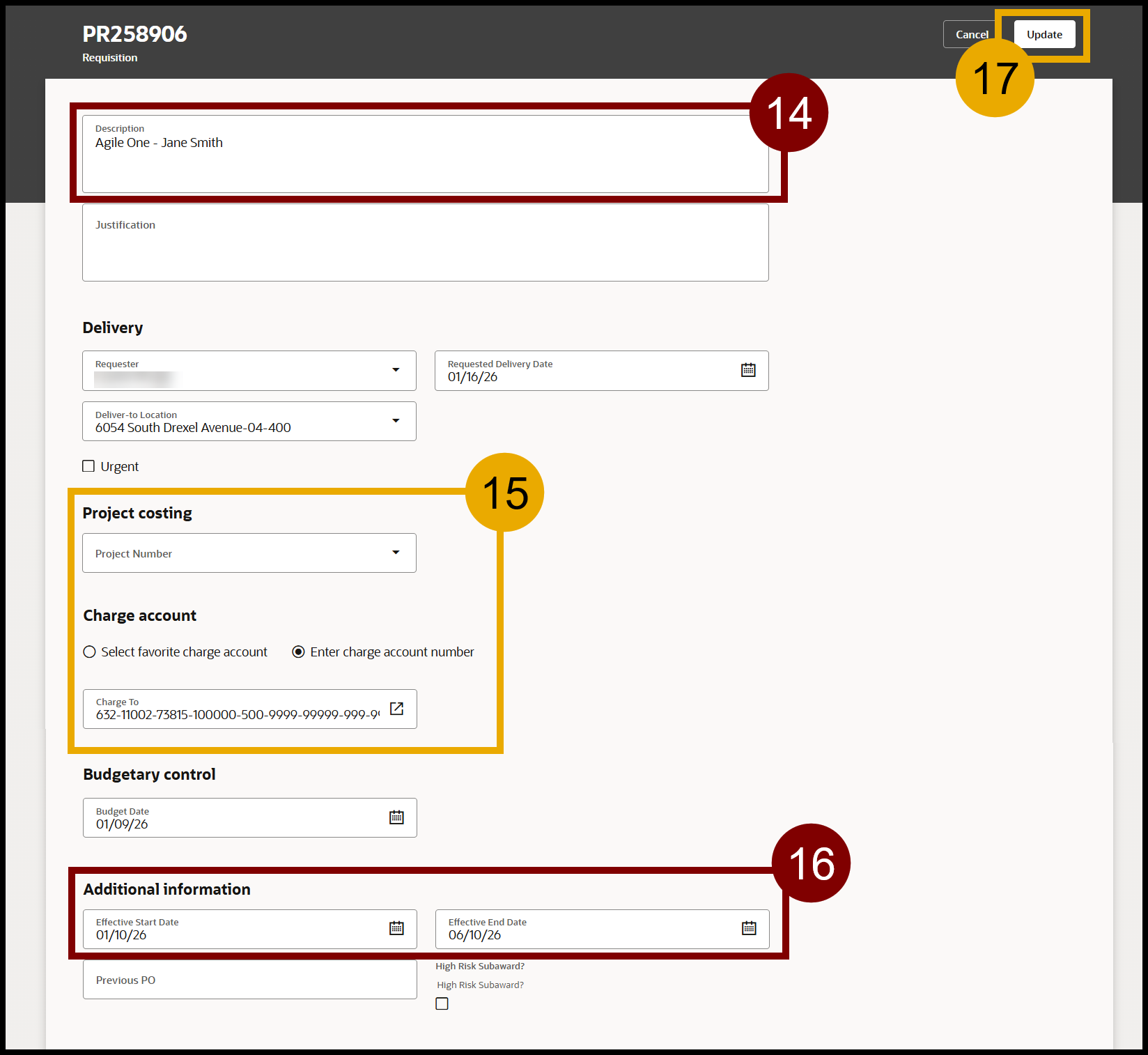The image size is (1148, 1055).
Task: Click the Update button
Action: click(1044, 34)
